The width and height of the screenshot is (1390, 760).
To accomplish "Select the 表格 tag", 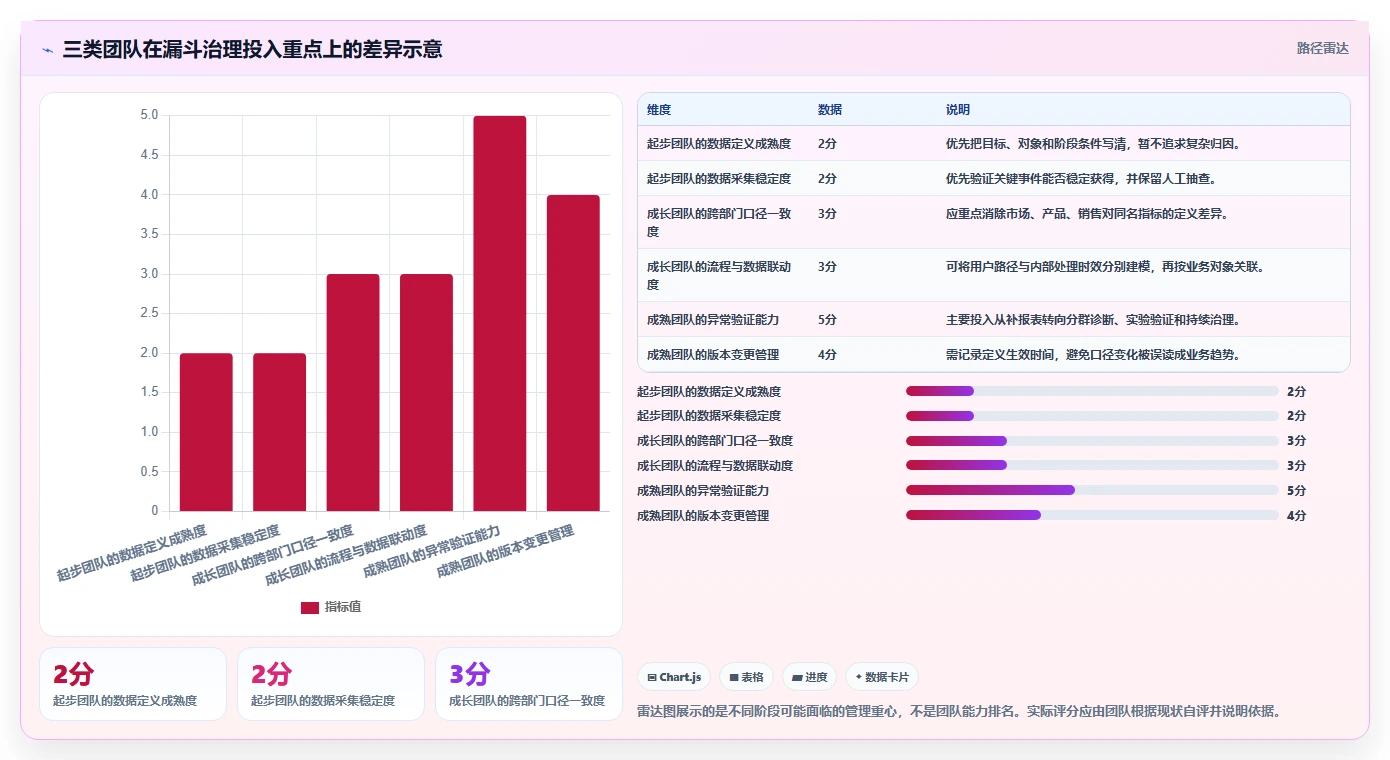I will (x=746, y=677).
